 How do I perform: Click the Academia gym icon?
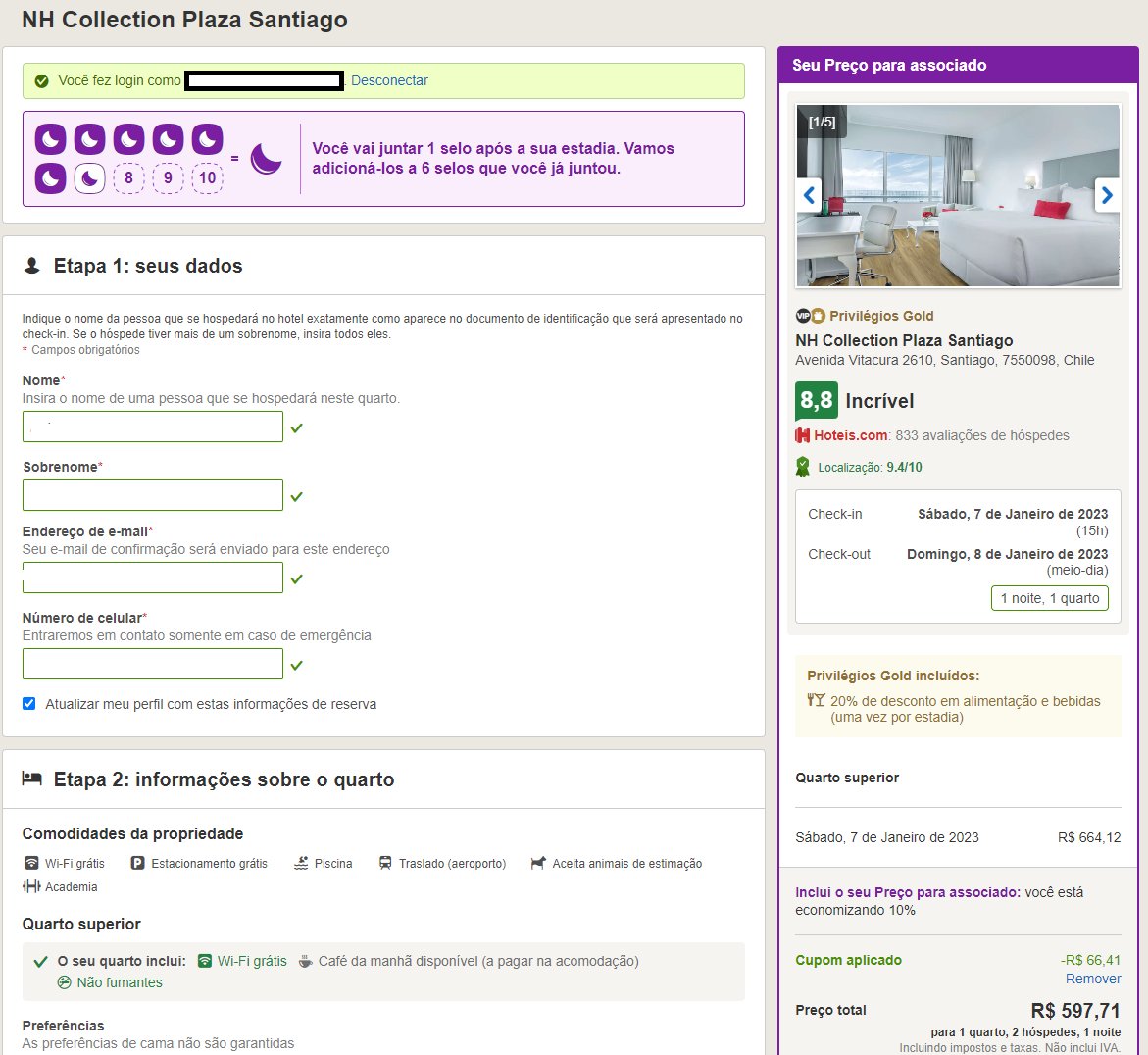click(x=31, y=886)
